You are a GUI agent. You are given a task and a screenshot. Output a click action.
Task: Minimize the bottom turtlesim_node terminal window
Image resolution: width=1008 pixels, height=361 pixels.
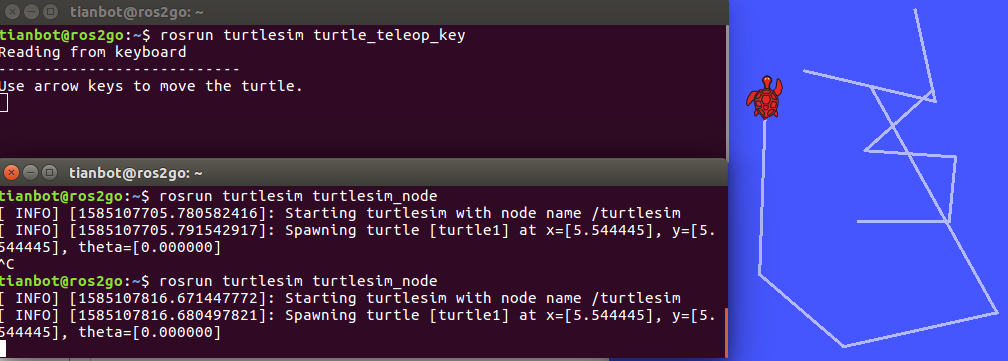(30, 173)
